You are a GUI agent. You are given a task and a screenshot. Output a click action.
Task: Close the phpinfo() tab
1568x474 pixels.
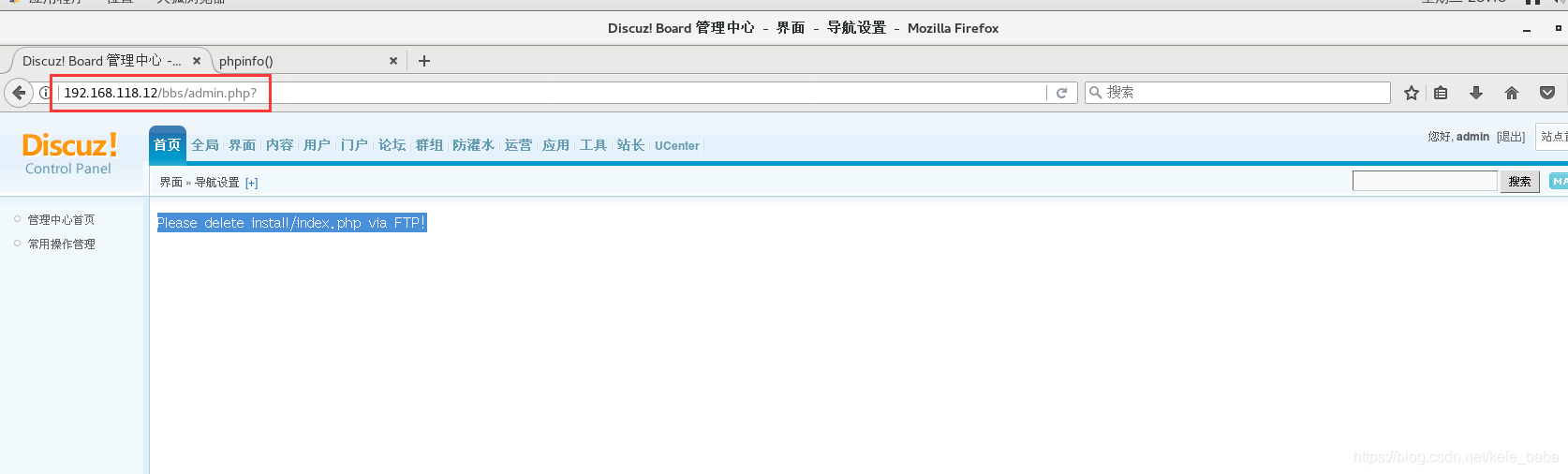(393, 61)
